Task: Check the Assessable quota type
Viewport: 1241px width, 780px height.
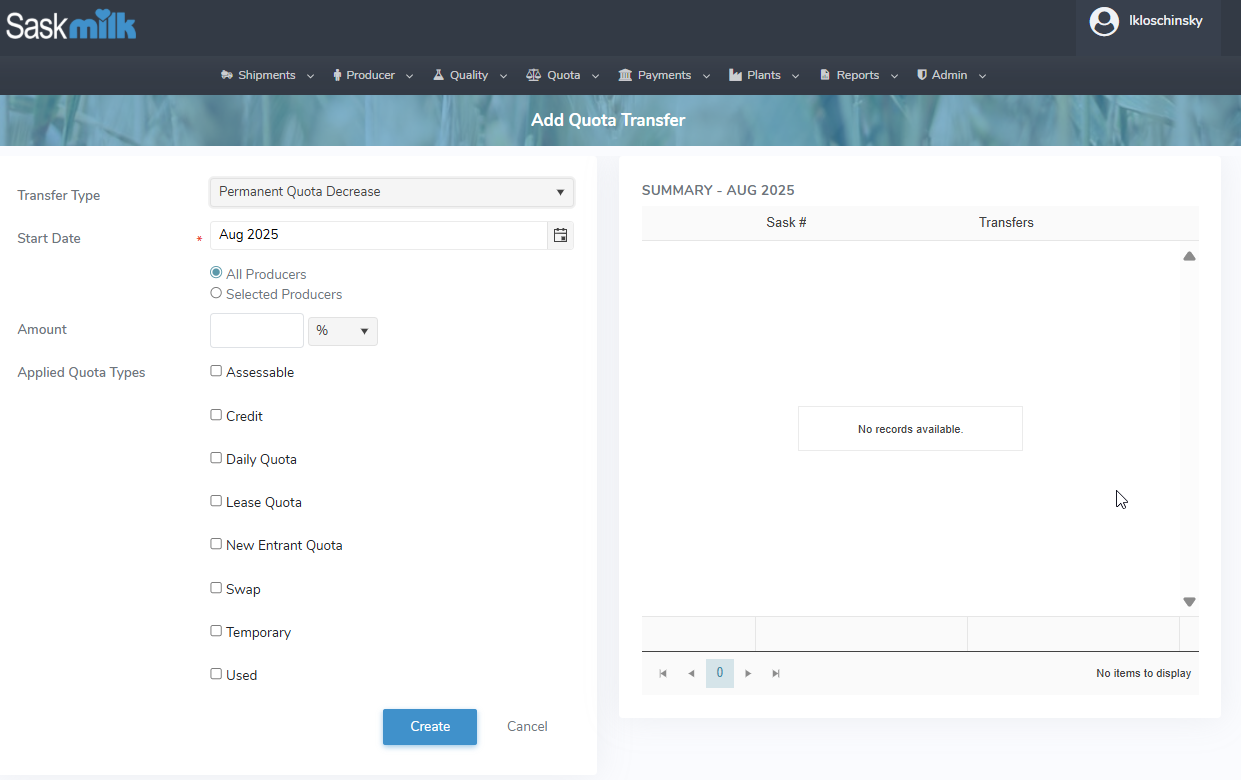Action: tap(216, 371)
